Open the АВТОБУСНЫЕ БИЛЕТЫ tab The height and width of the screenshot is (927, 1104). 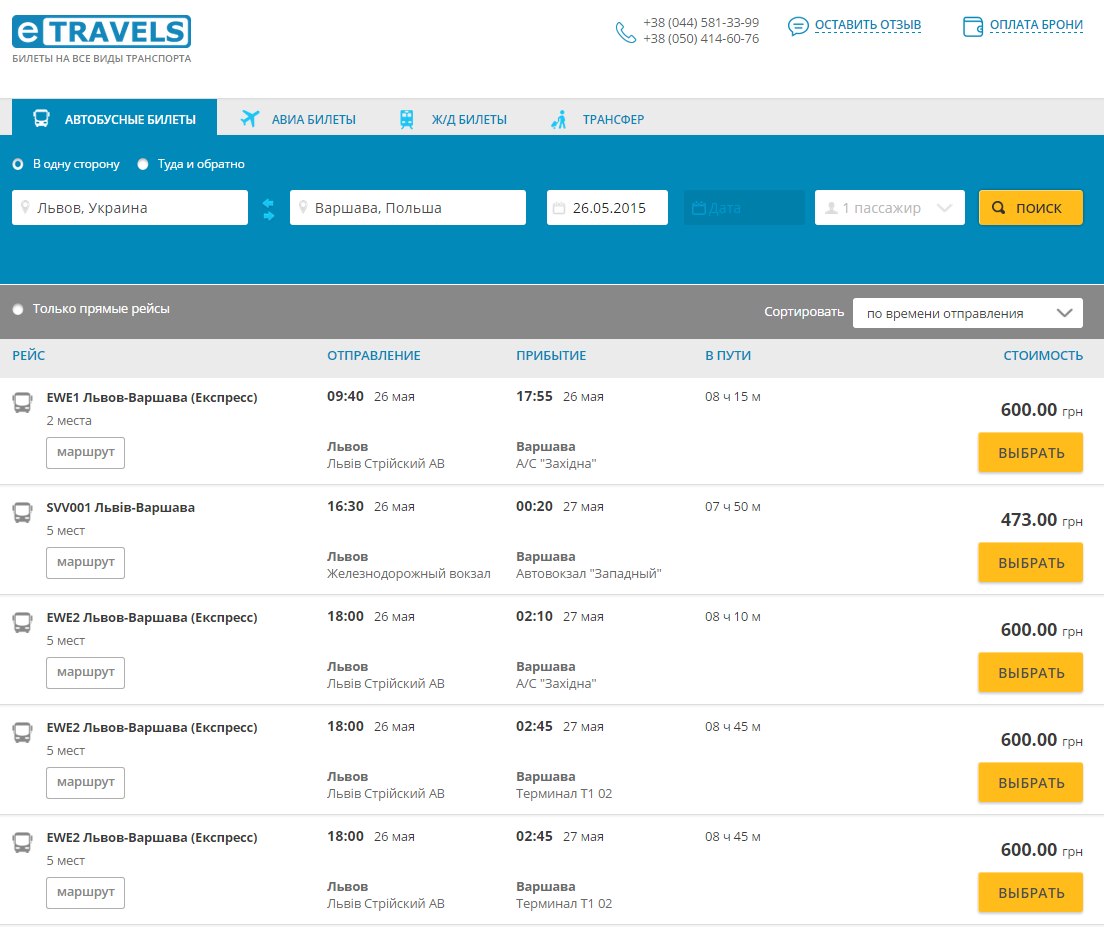114,117
